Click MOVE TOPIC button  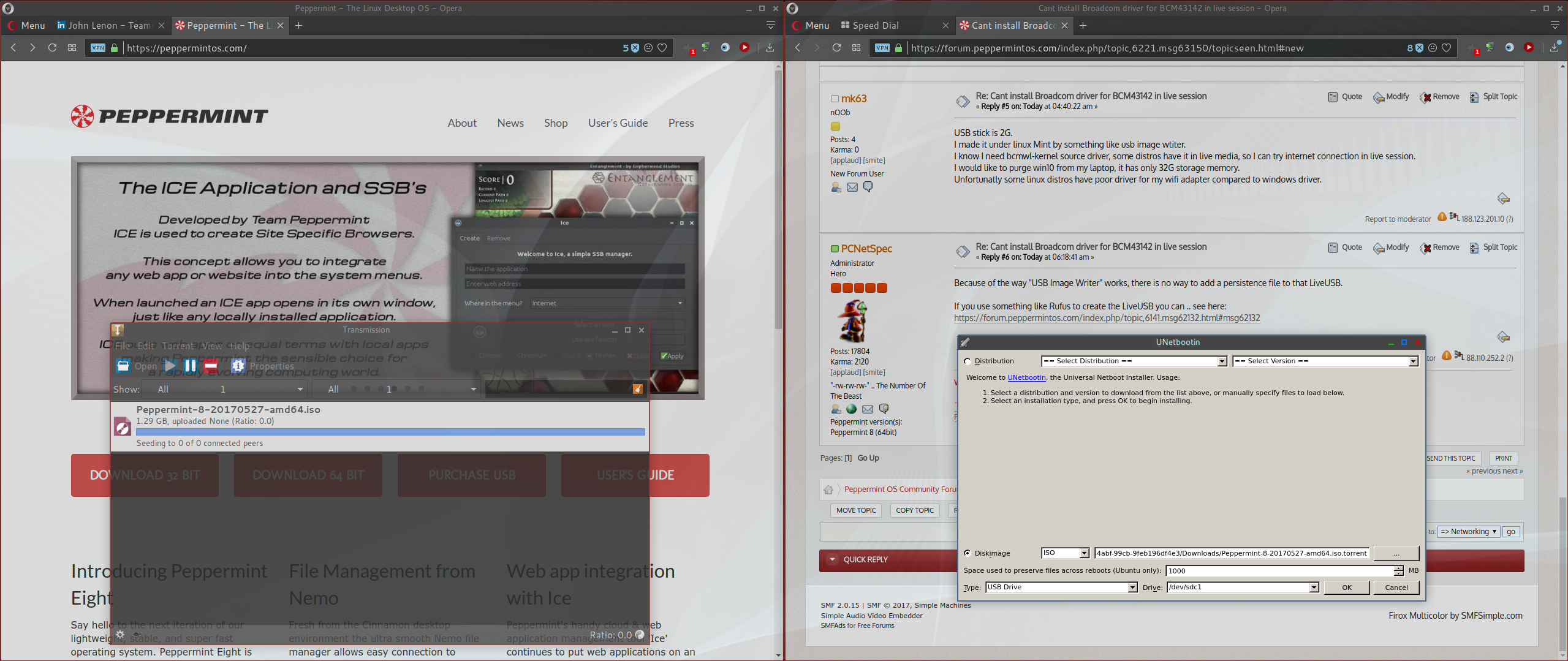coord(856,510)
